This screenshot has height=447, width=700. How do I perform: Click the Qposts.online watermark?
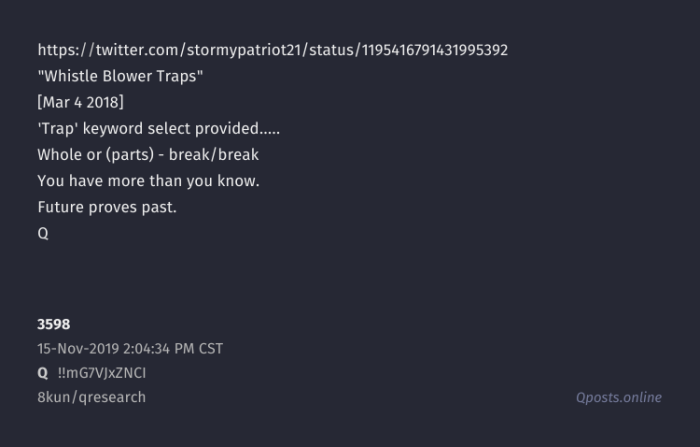[x=618, y=397]
